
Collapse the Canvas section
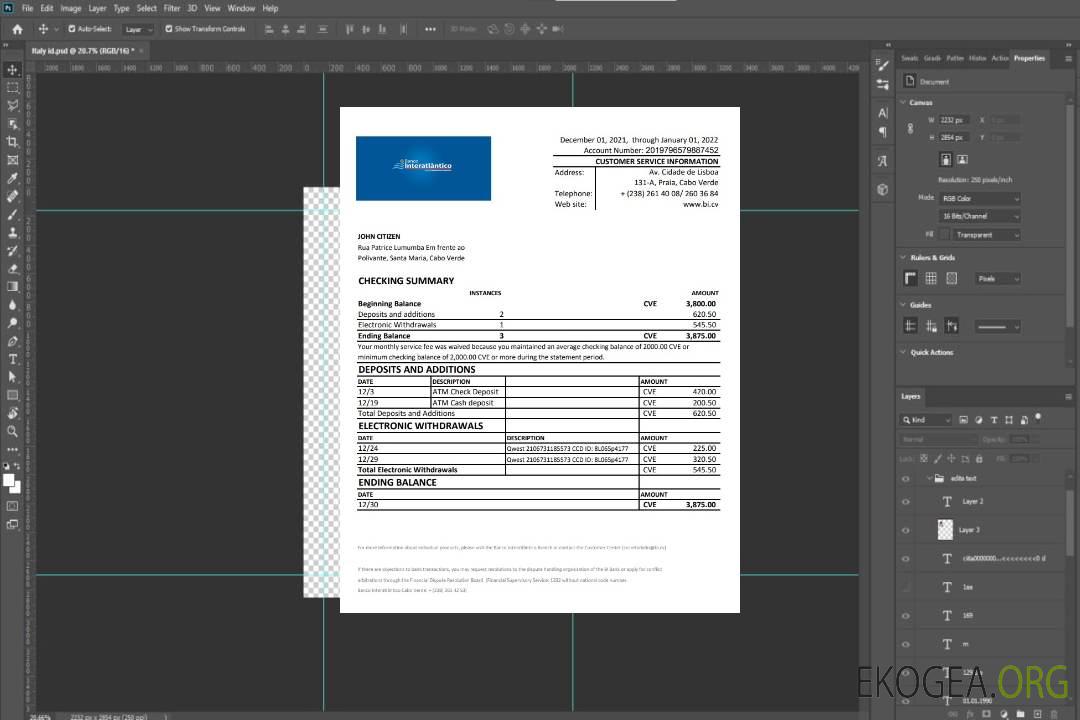click(903, 102)
